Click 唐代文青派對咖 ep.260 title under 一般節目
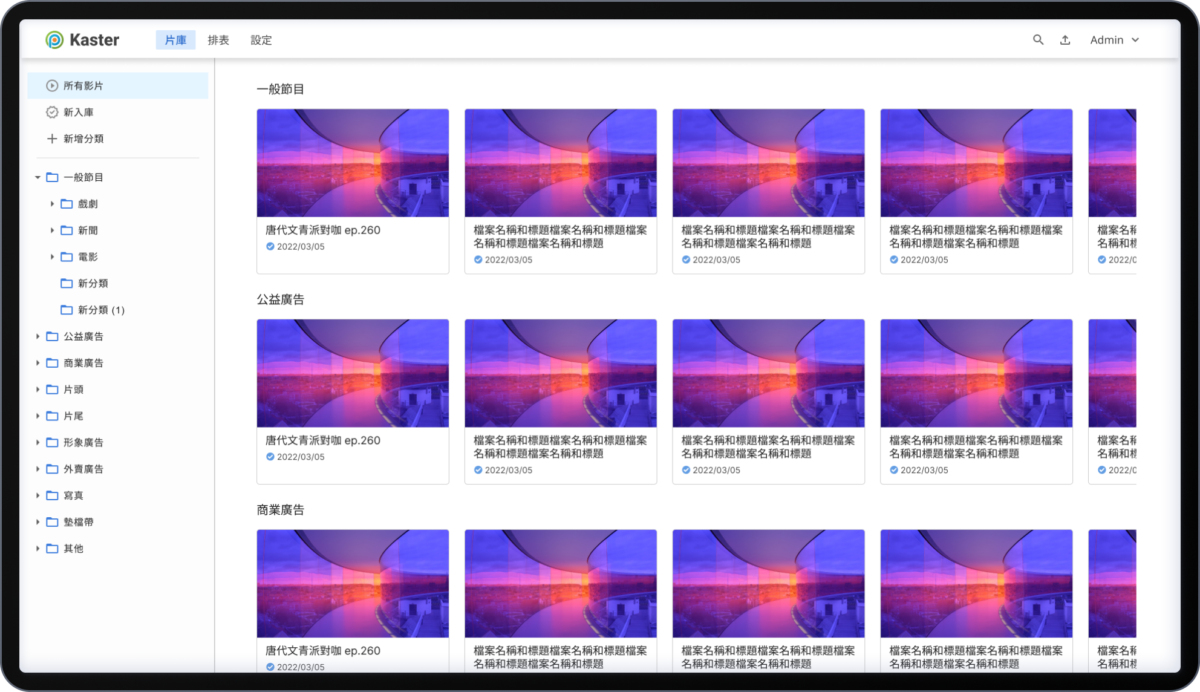The height and width of the screenshot is (692, 1200). [323, 230]
